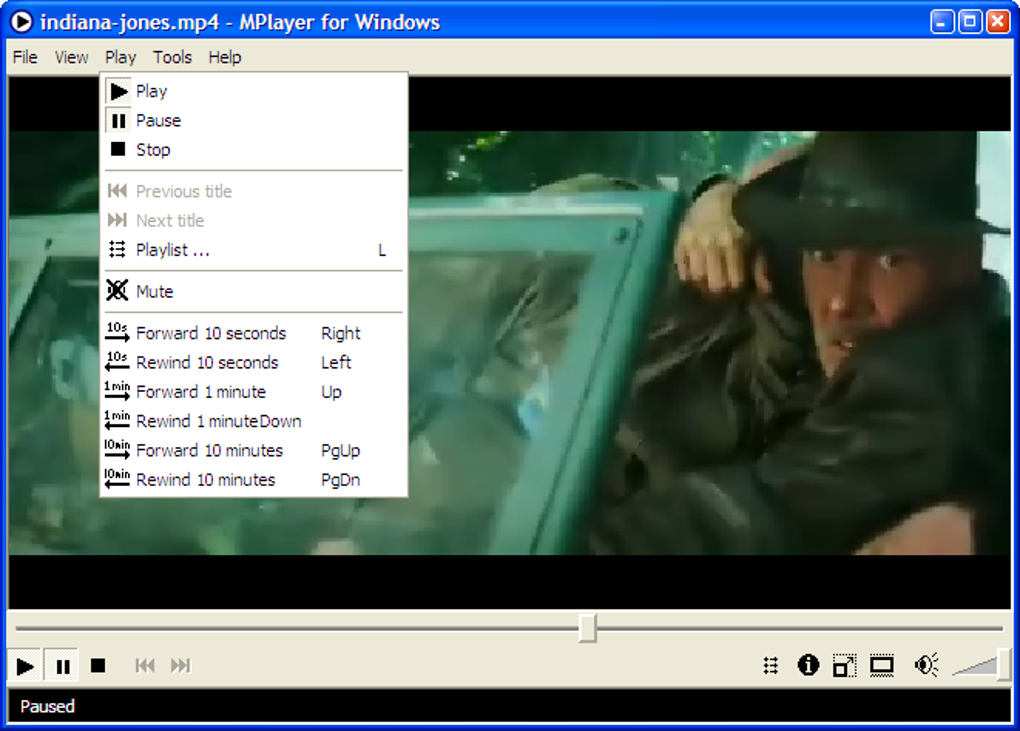Select Stop in the Play menu
Screen dimensions: 1020x731
254,150
